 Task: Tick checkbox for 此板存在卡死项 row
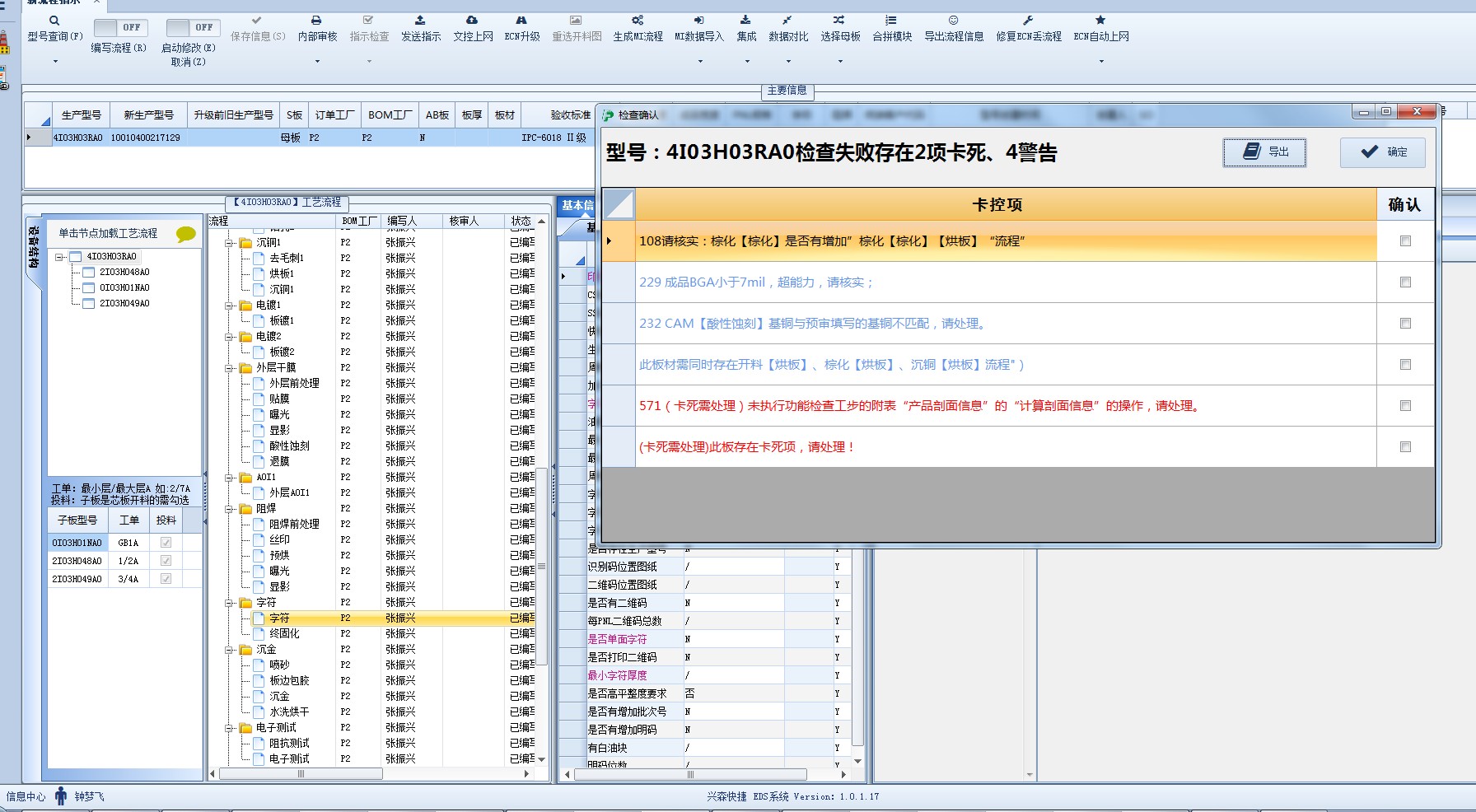pyautogui.click(x=1405, y=447)
